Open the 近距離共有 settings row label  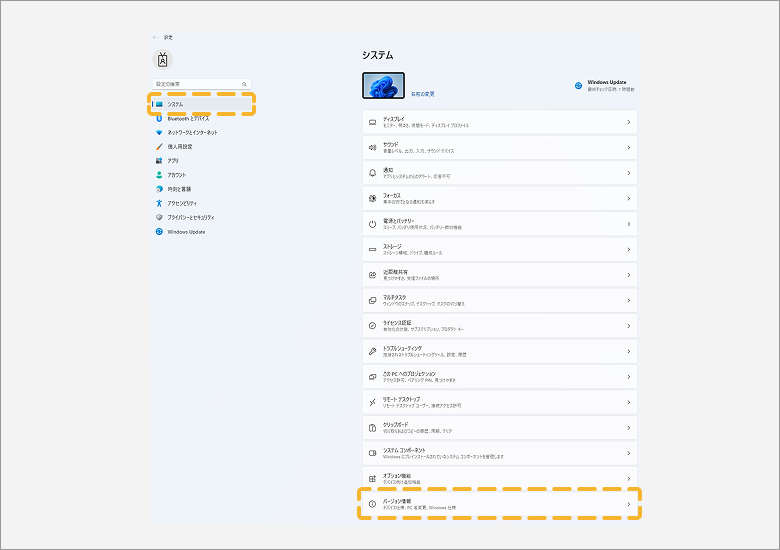click(x=395, y=272)
